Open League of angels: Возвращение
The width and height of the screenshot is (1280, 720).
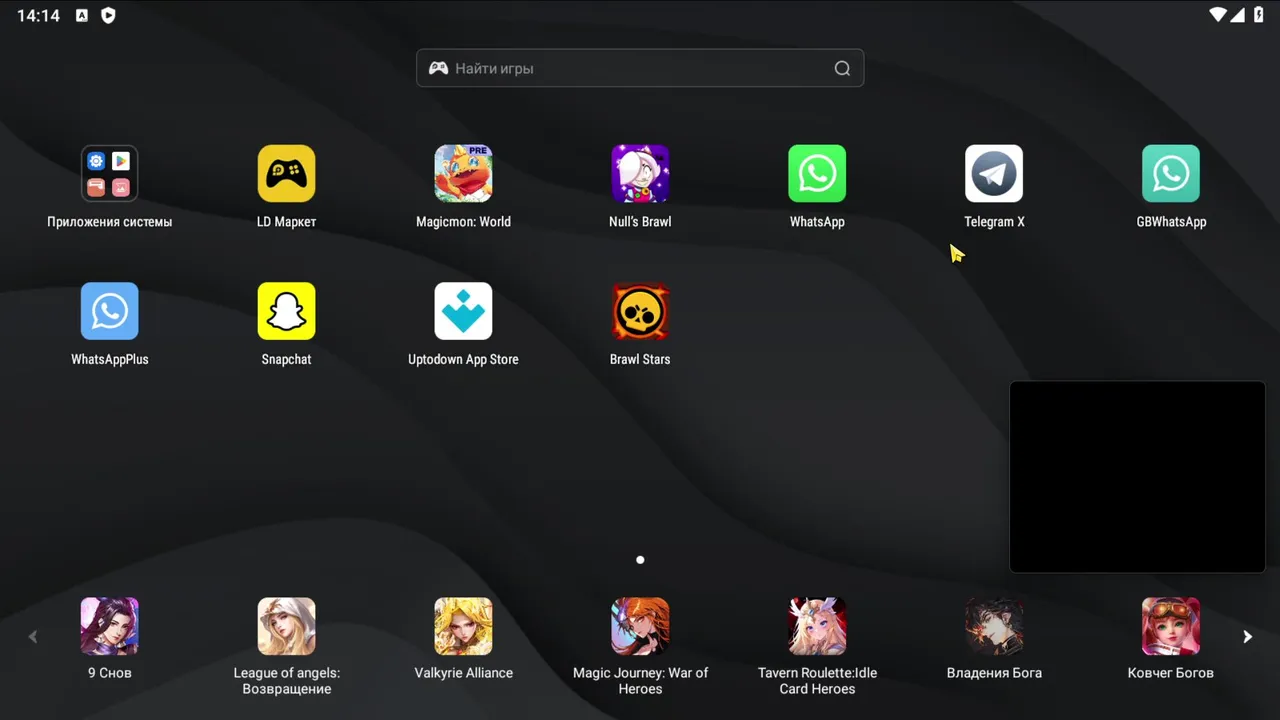[286, 626]
